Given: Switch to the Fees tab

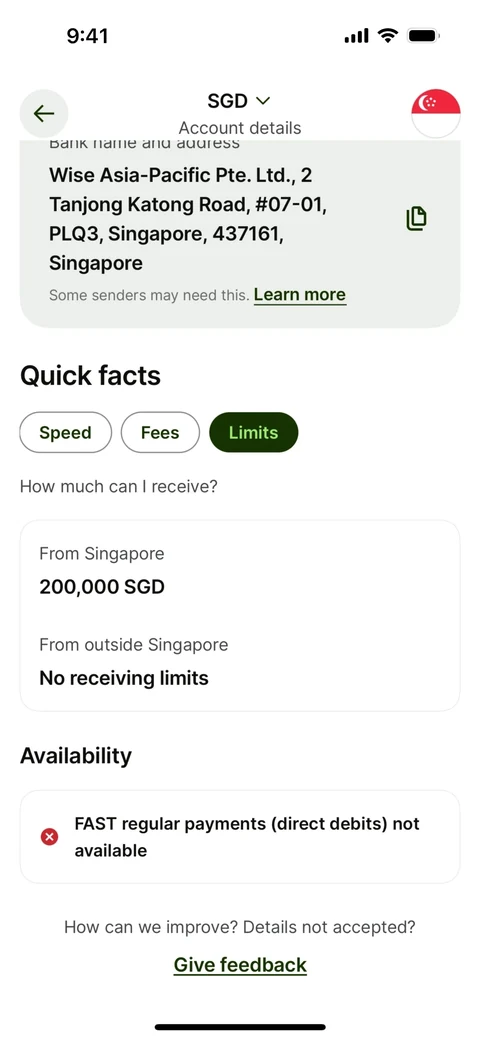Looking at the screenshot, I should tap(160, 432).
